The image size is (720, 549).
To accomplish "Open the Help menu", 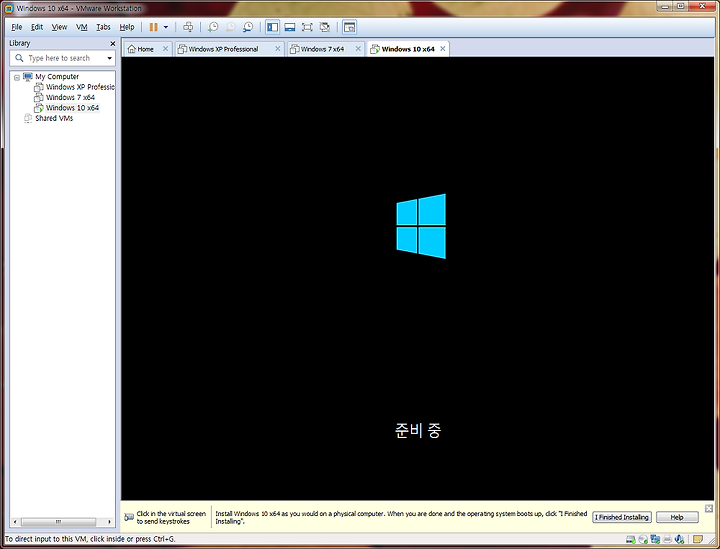I will [x=127, y=27].
